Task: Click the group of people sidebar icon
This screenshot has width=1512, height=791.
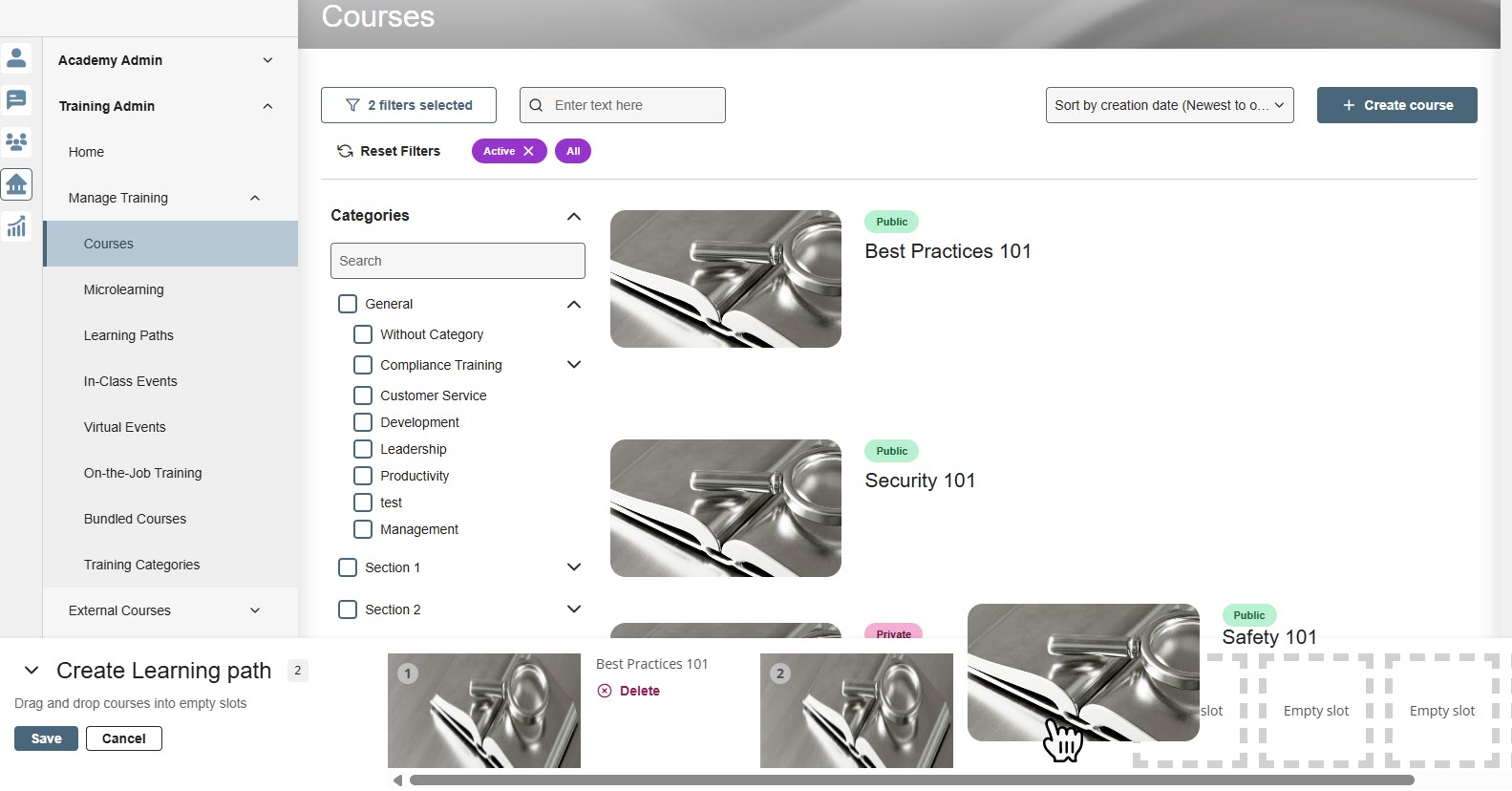Action: pyautogui.click(x=16, y=142)
